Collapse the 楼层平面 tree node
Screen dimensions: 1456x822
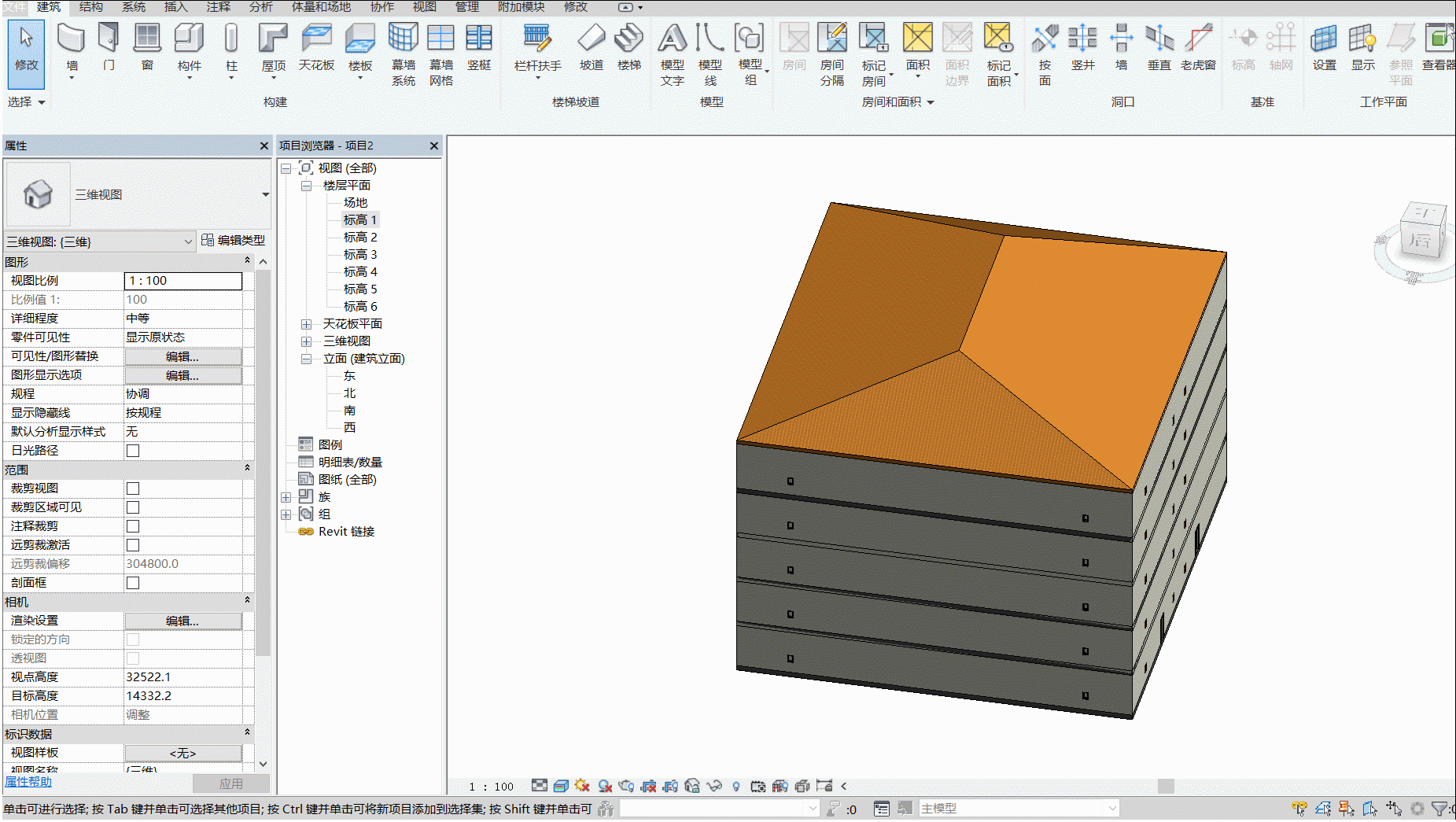coord(306,186)
